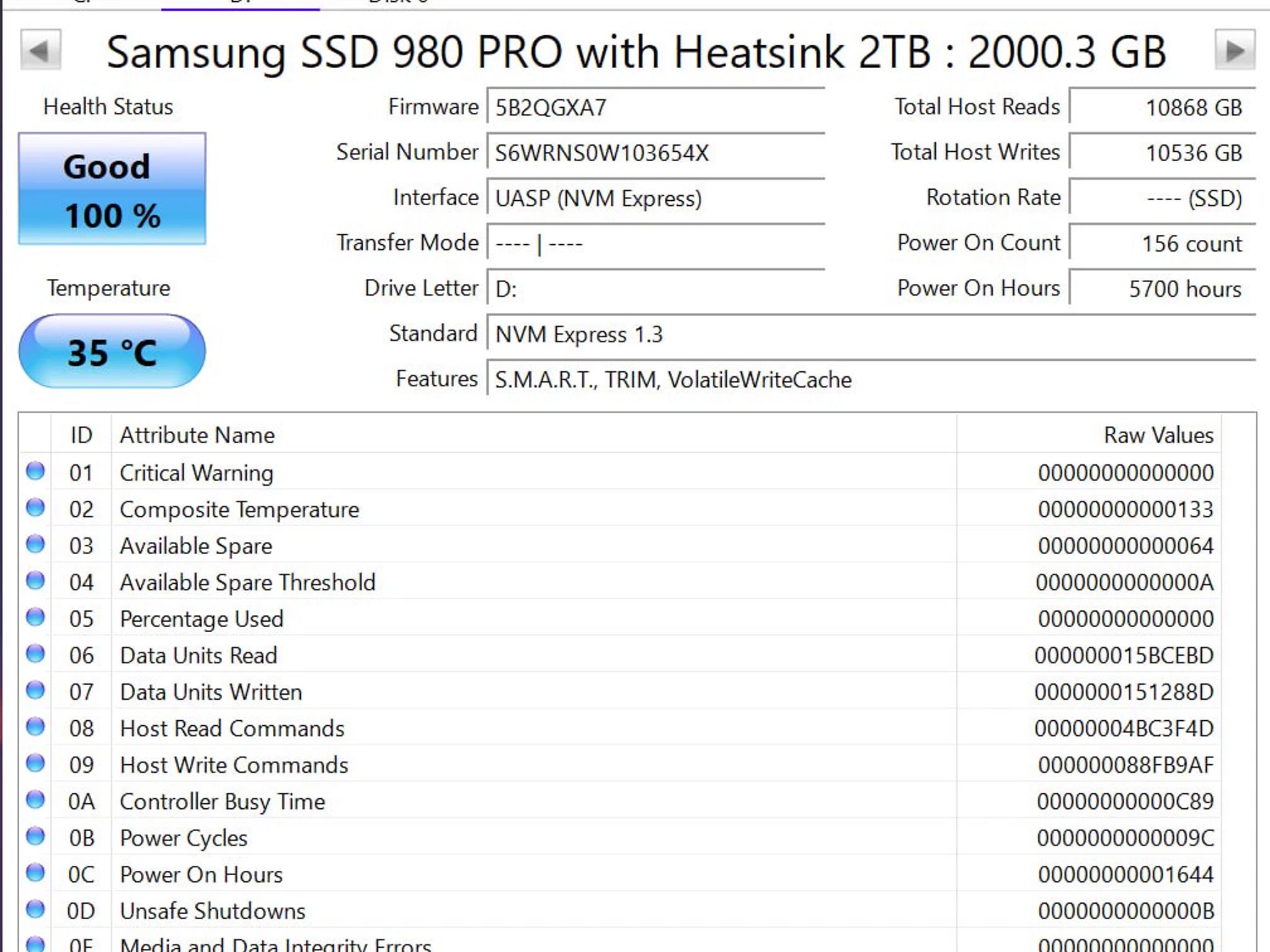The width and height of the screenshot is (1270, 952).
Task: Click raw value 00000004BC3F4D
Action: pyautogui.click(x=1124, y=729)
